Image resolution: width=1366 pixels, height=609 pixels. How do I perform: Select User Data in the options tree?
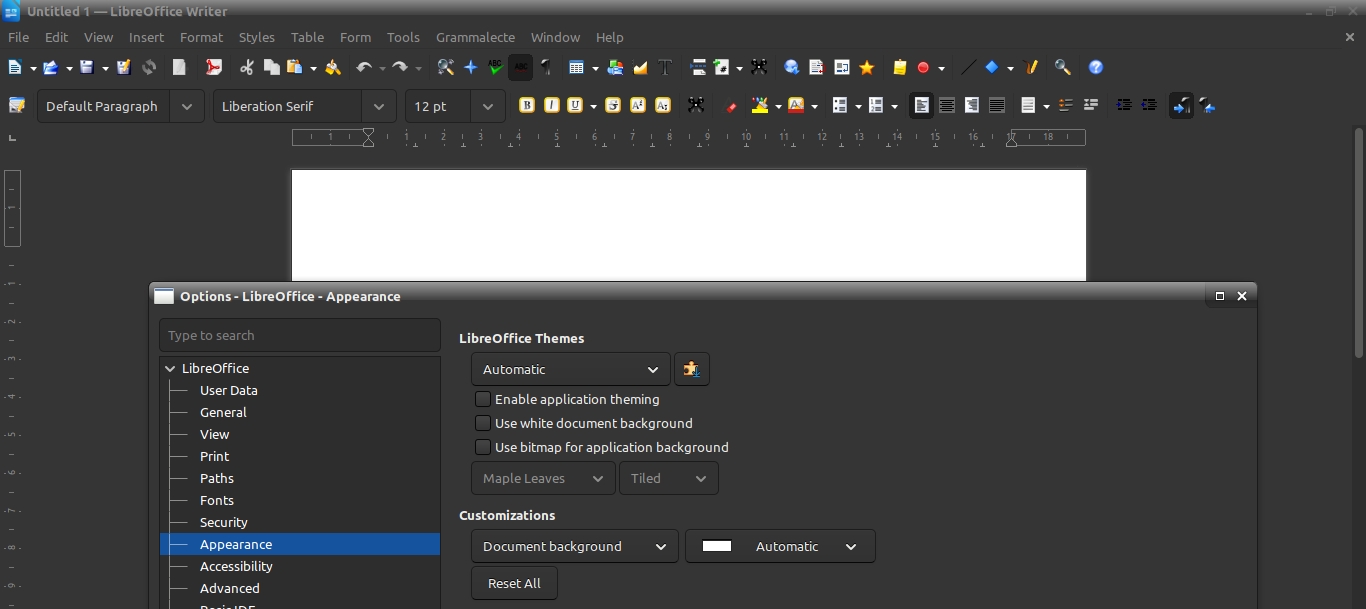coord(229,390)
